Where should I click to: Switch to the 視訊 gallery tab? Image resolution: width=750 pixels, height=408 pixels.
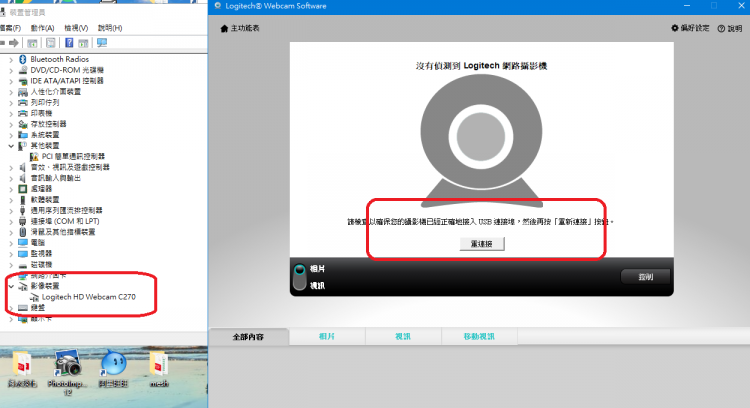403,337
